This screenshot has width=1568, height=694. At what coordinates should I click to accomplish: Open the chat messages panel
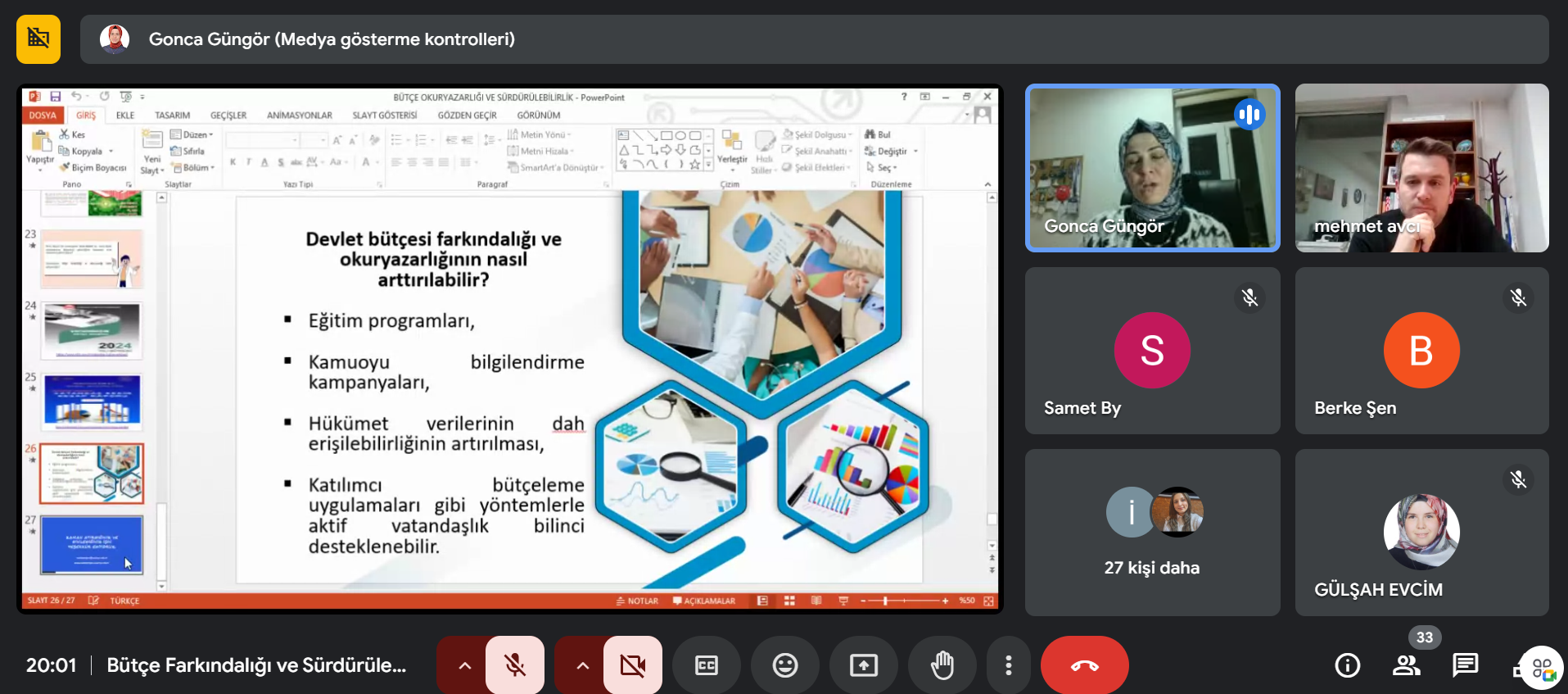(x=1465, y=665)
